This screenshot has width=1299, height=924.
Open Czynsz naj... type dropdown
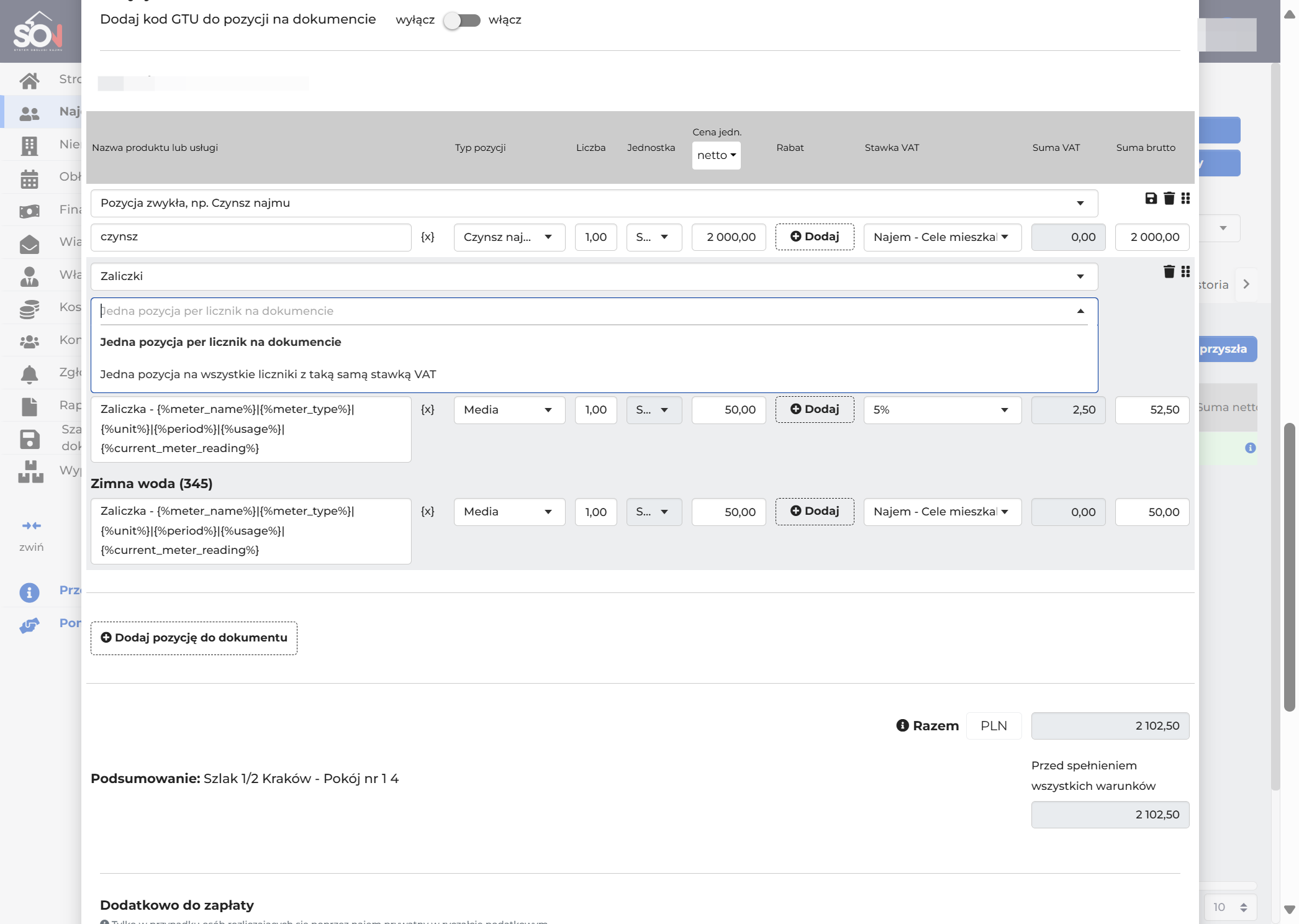click(x=509, y=237)
